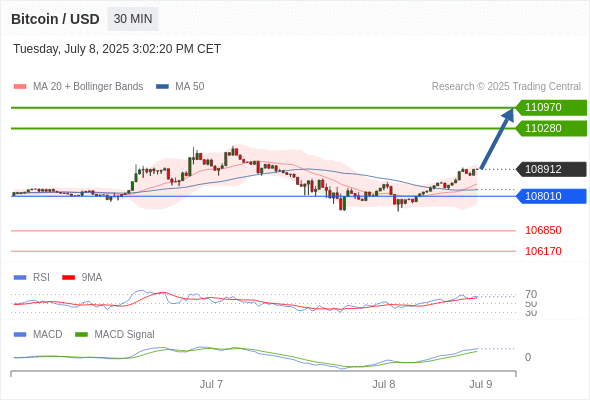Click the Bitcoin / USD title
590x400 pixels.
55,19
